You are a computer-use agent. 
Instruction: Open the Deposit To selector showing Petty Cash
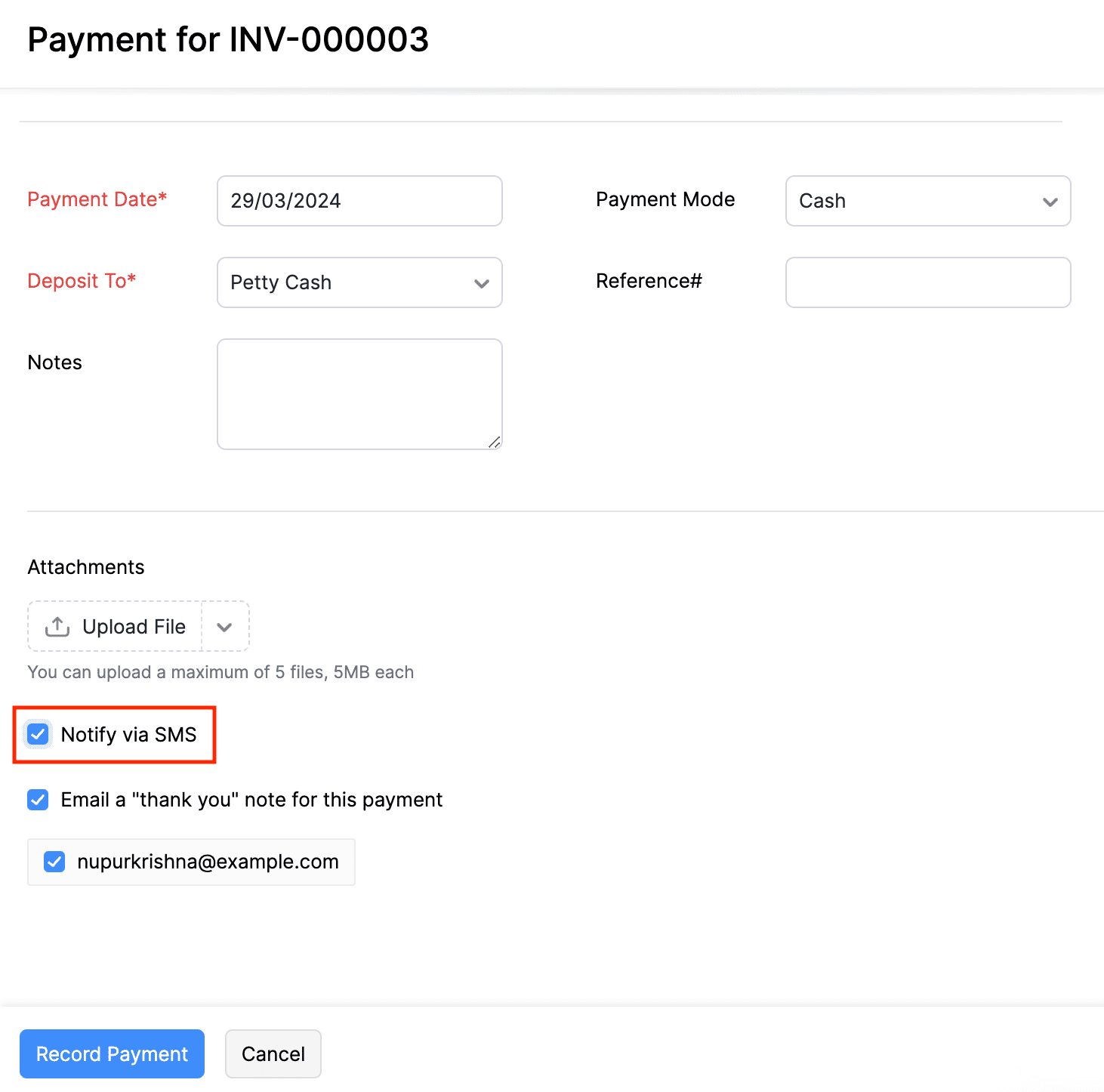(359, 282)
